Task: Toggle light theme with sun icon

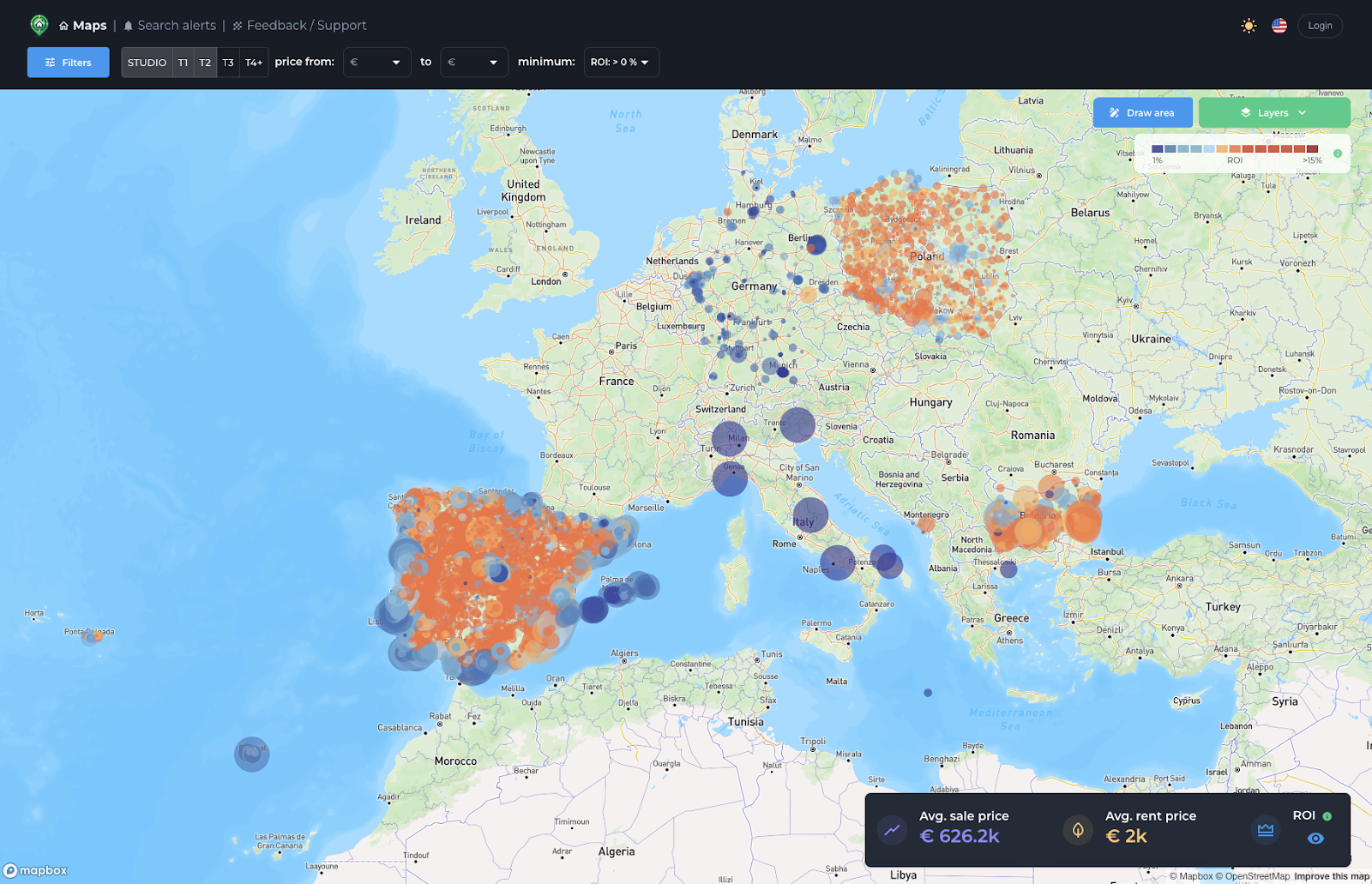Action: [x=1249, y=26]
